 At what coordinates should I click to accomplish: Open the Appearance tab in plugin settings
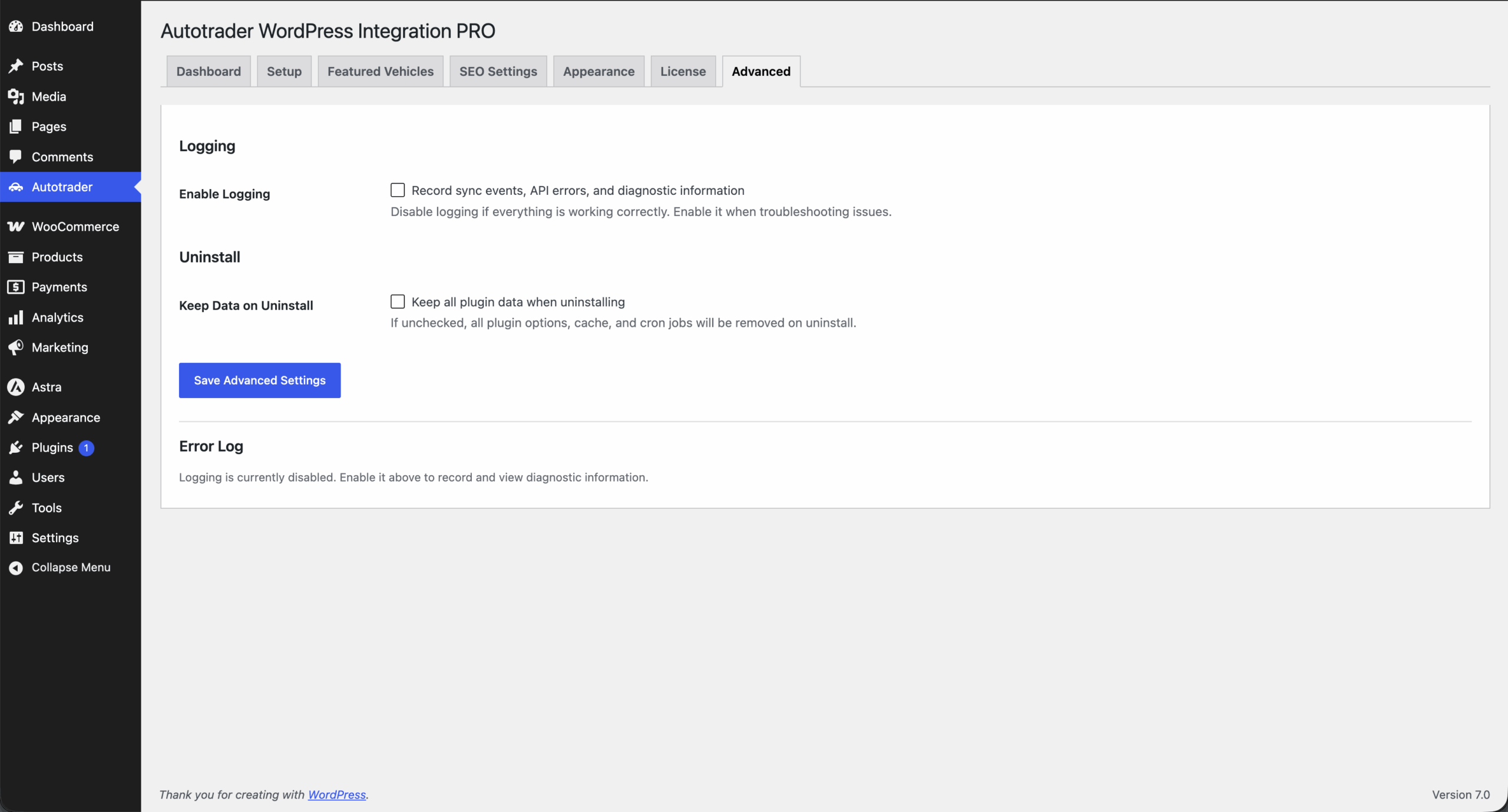coord(598,71)
